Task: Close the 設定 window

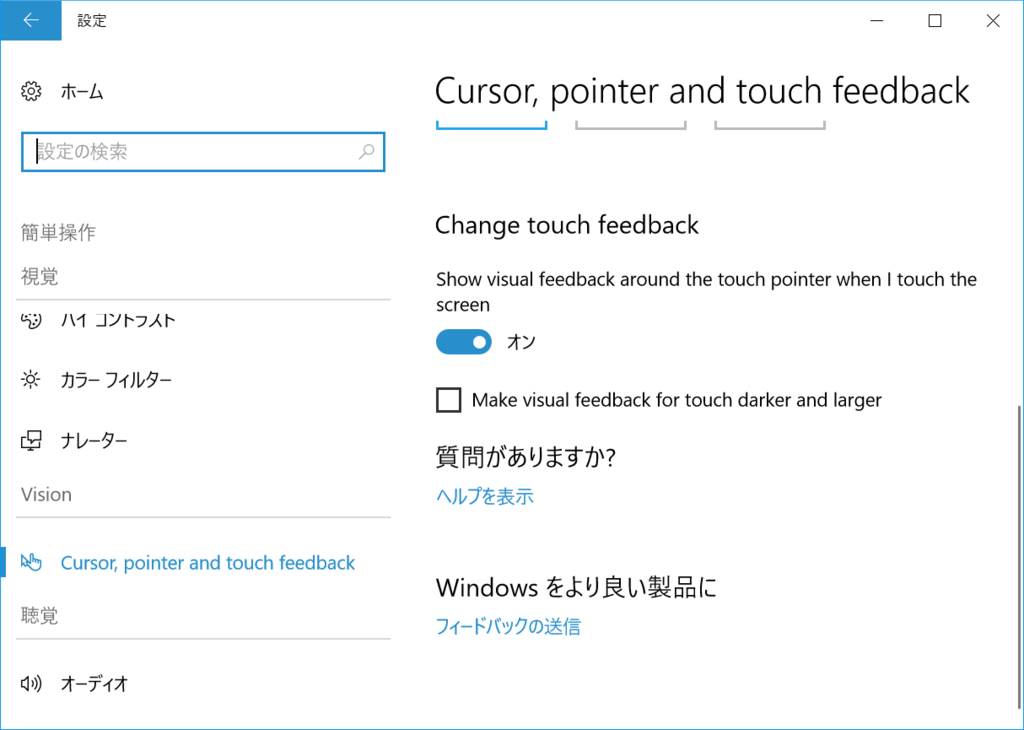Action: (993, 20)
